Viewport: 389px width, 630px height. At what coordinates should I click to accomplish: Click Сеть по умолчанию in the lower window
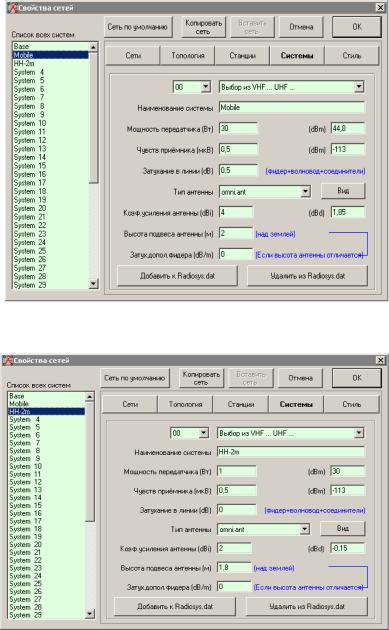[x=135, y=378]
